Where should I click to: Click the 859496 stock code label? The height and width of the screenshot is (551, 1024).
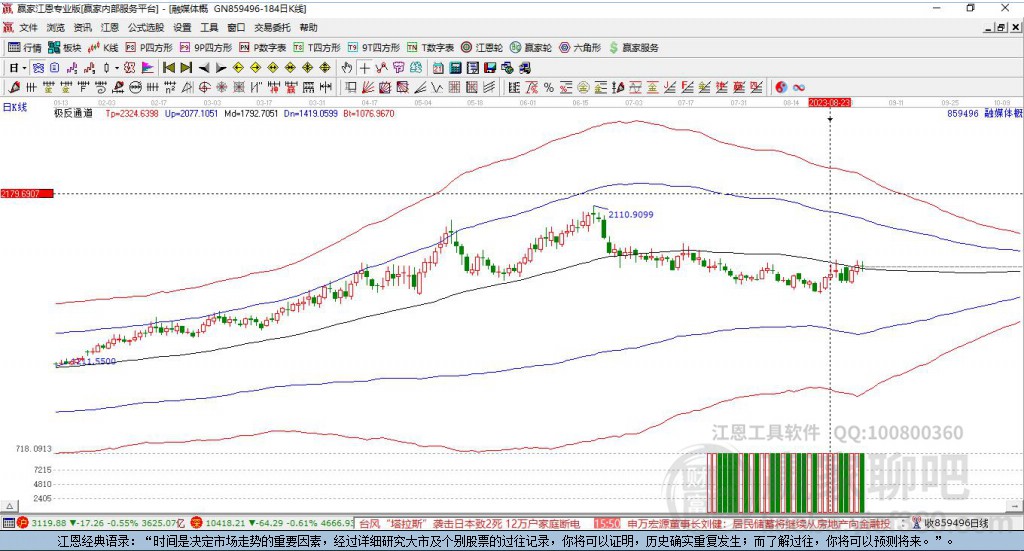[963, 114]
